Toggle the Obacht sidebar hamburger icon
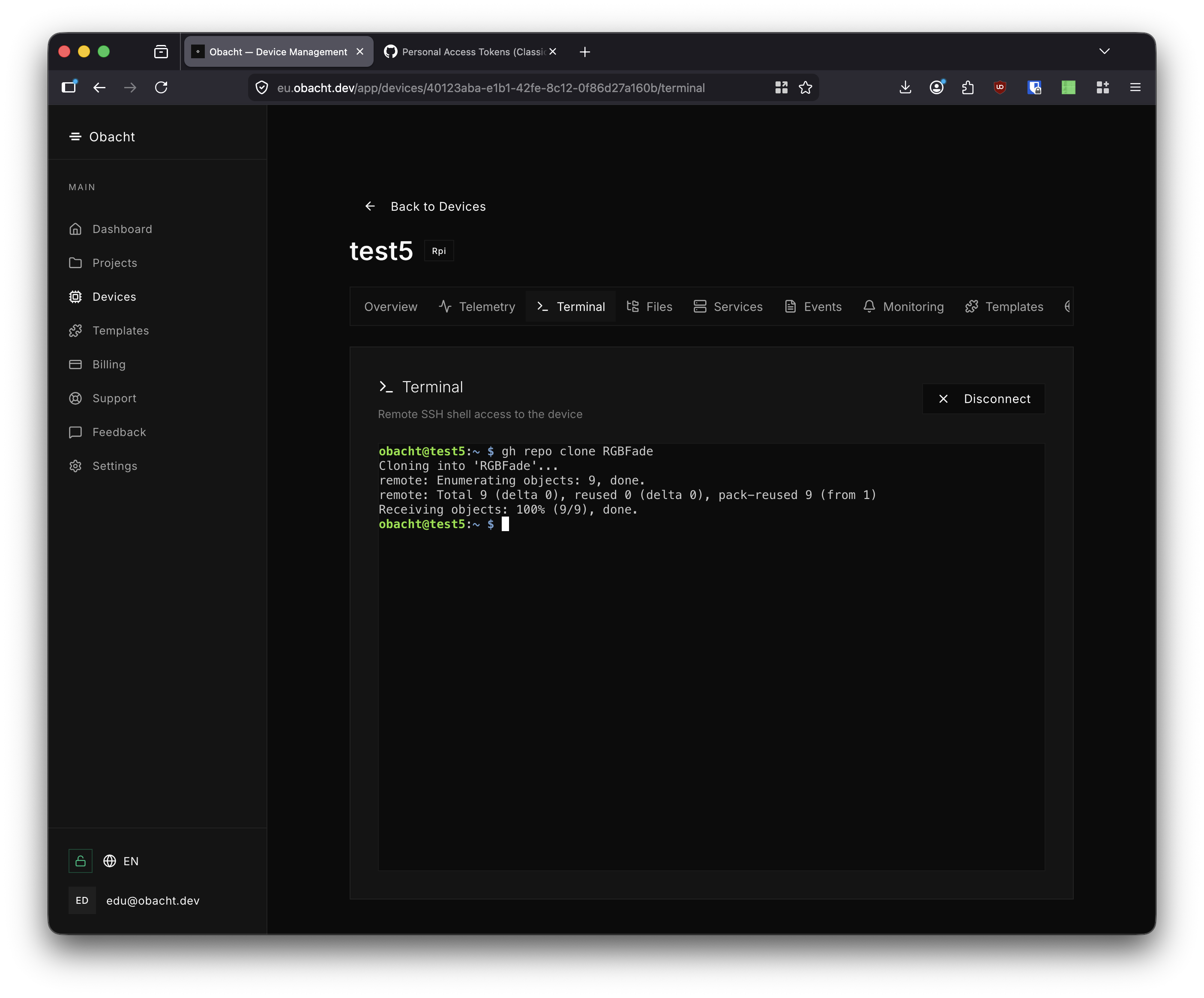 click(x=75, y=137)
